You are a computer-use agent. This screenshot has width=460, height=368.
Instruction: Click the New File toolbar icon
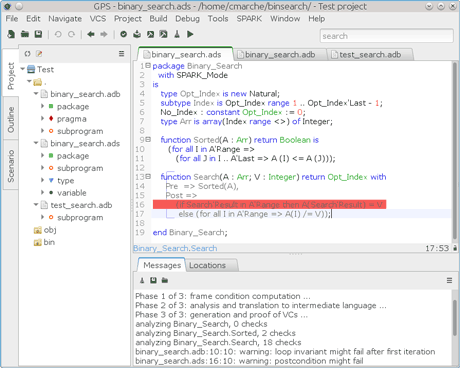tap(11, 34)
